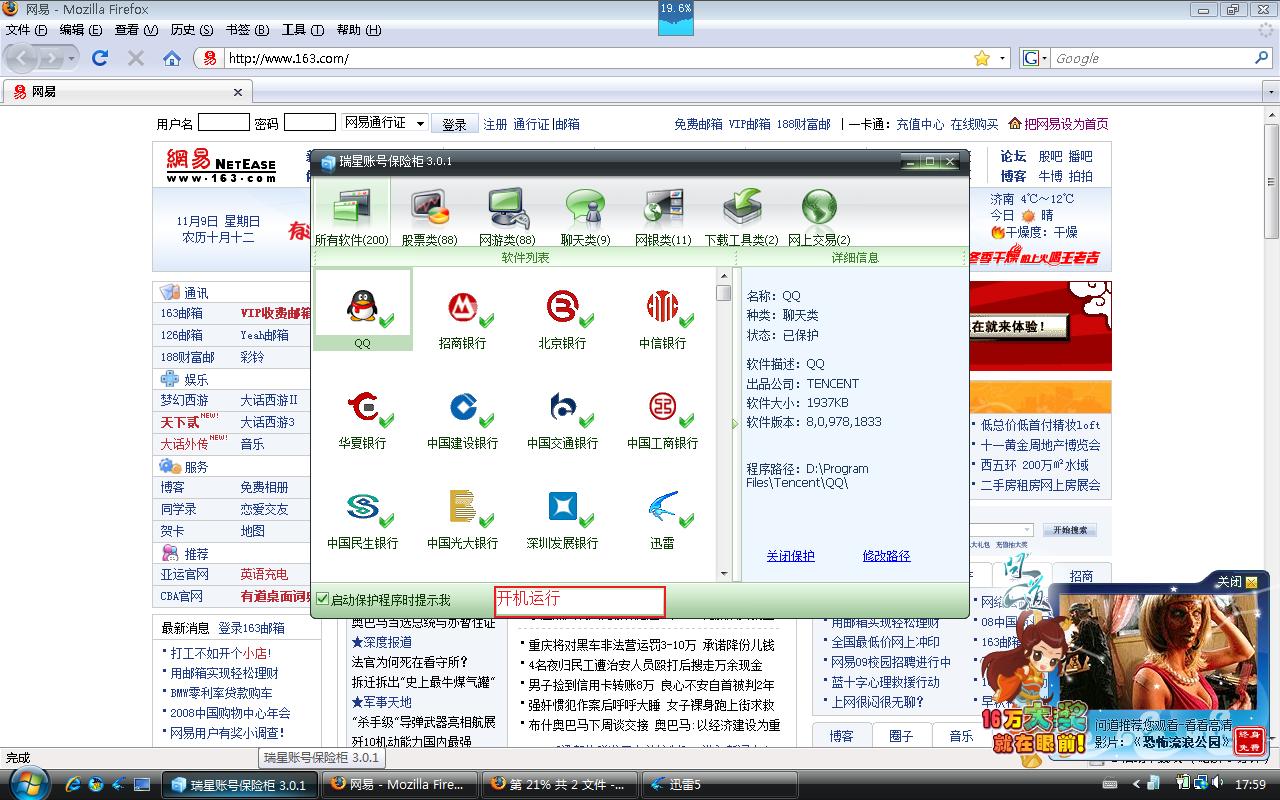Close the 网易 tab with its X
Screen dimensions: 1280x800
pos(238,92)
